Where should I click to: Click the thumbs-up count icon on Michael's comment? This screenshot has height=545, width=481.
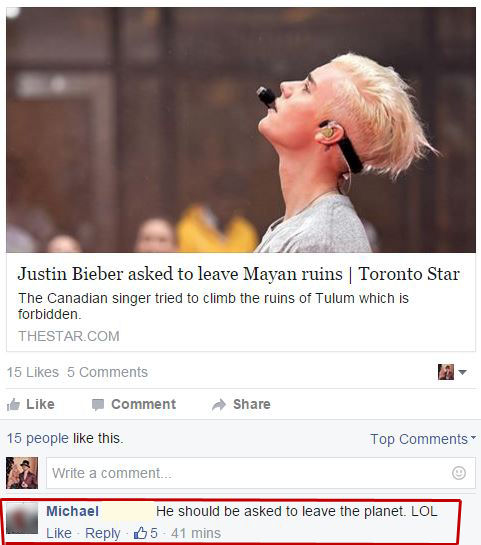click(140, 533)
